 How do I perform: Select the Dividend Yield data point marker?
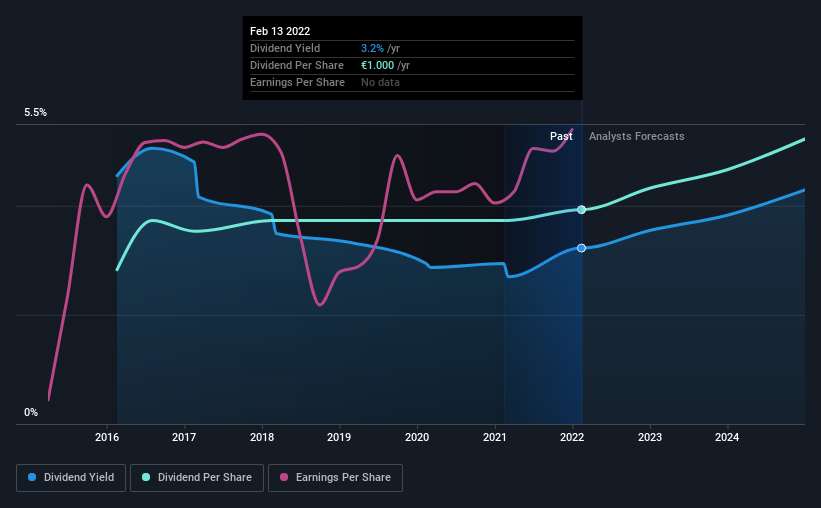581,248
